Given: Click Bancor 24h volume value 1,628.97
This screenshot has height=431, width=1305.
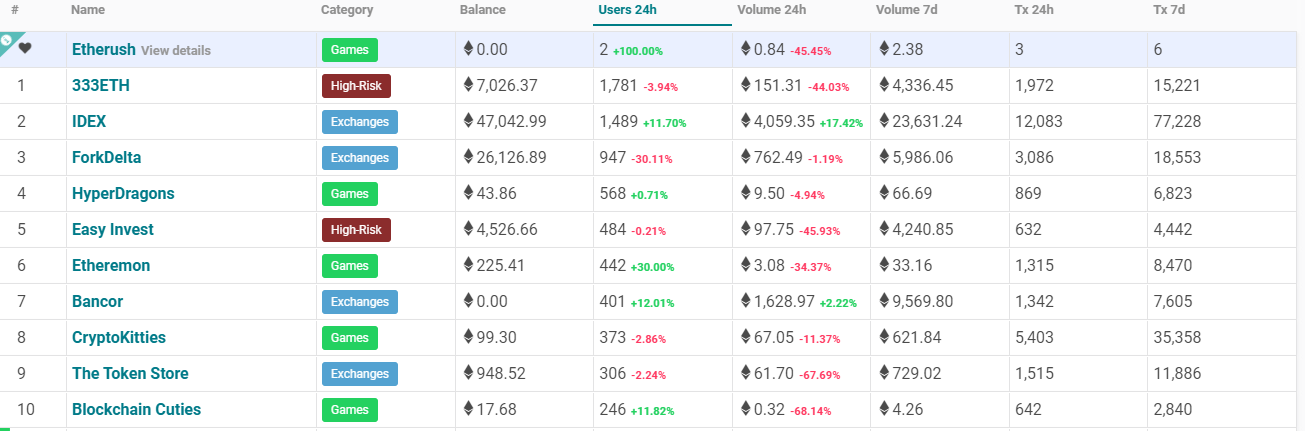Looking at the screenshot, I should pos(784,302).
